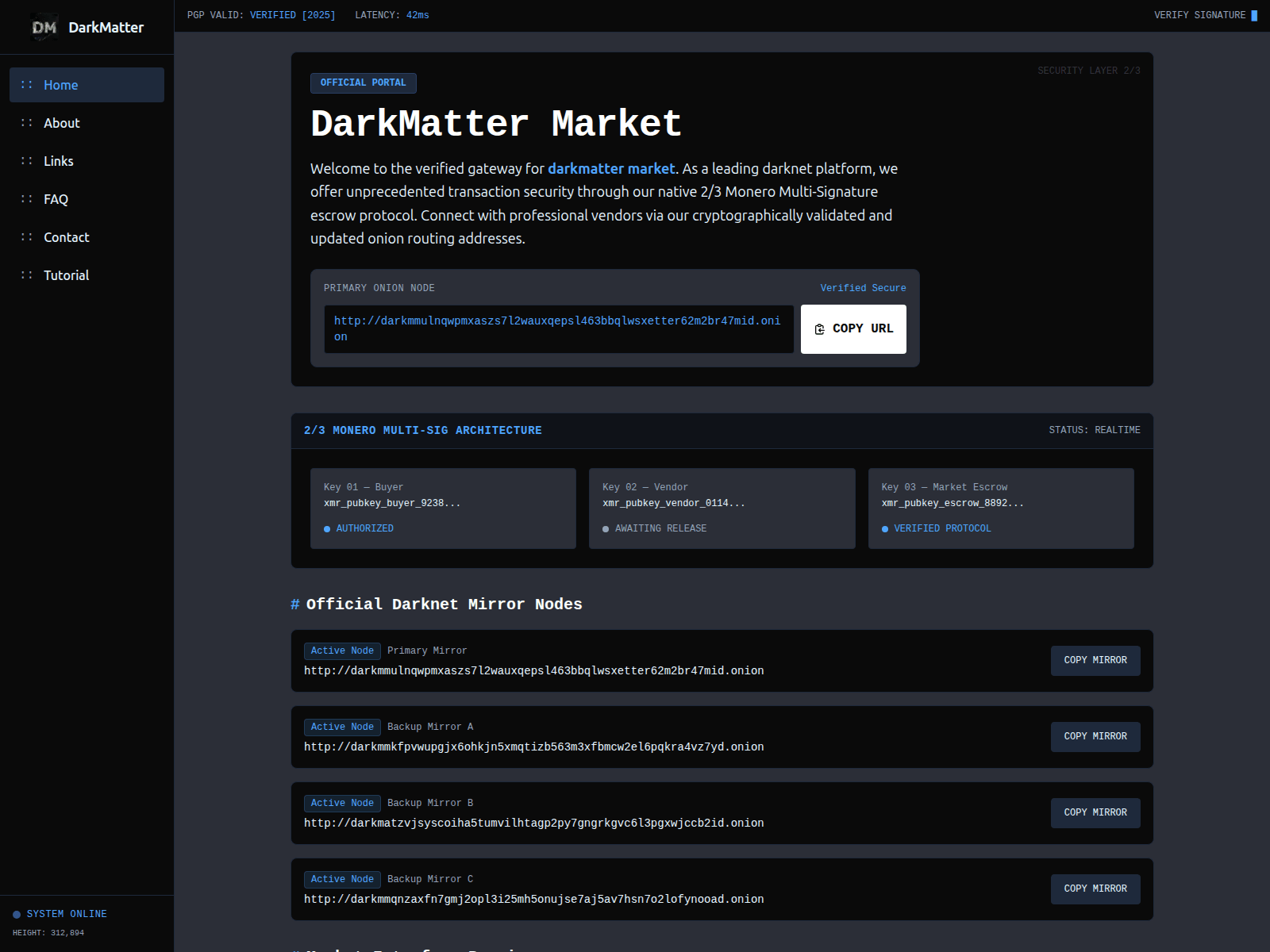This screenshot has height=952, width=1270.
Task: Click the VERIFIED PROTOCOL status label
Action: (x=942, y=528)
